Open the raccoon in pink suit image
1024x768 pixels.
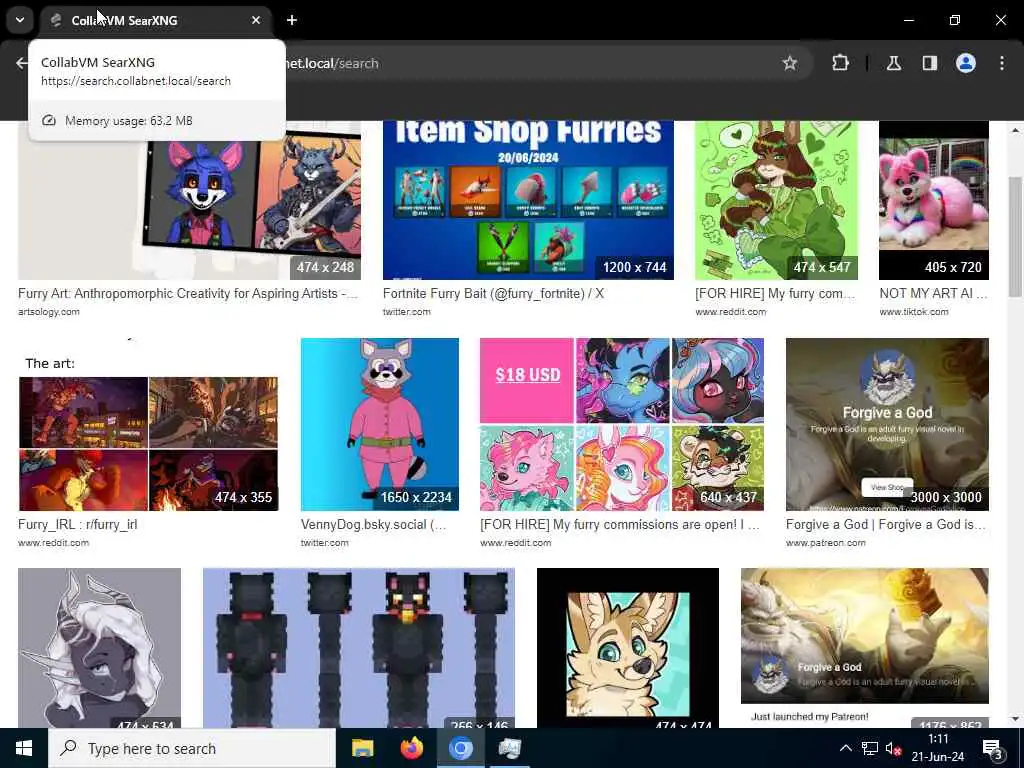379,424
